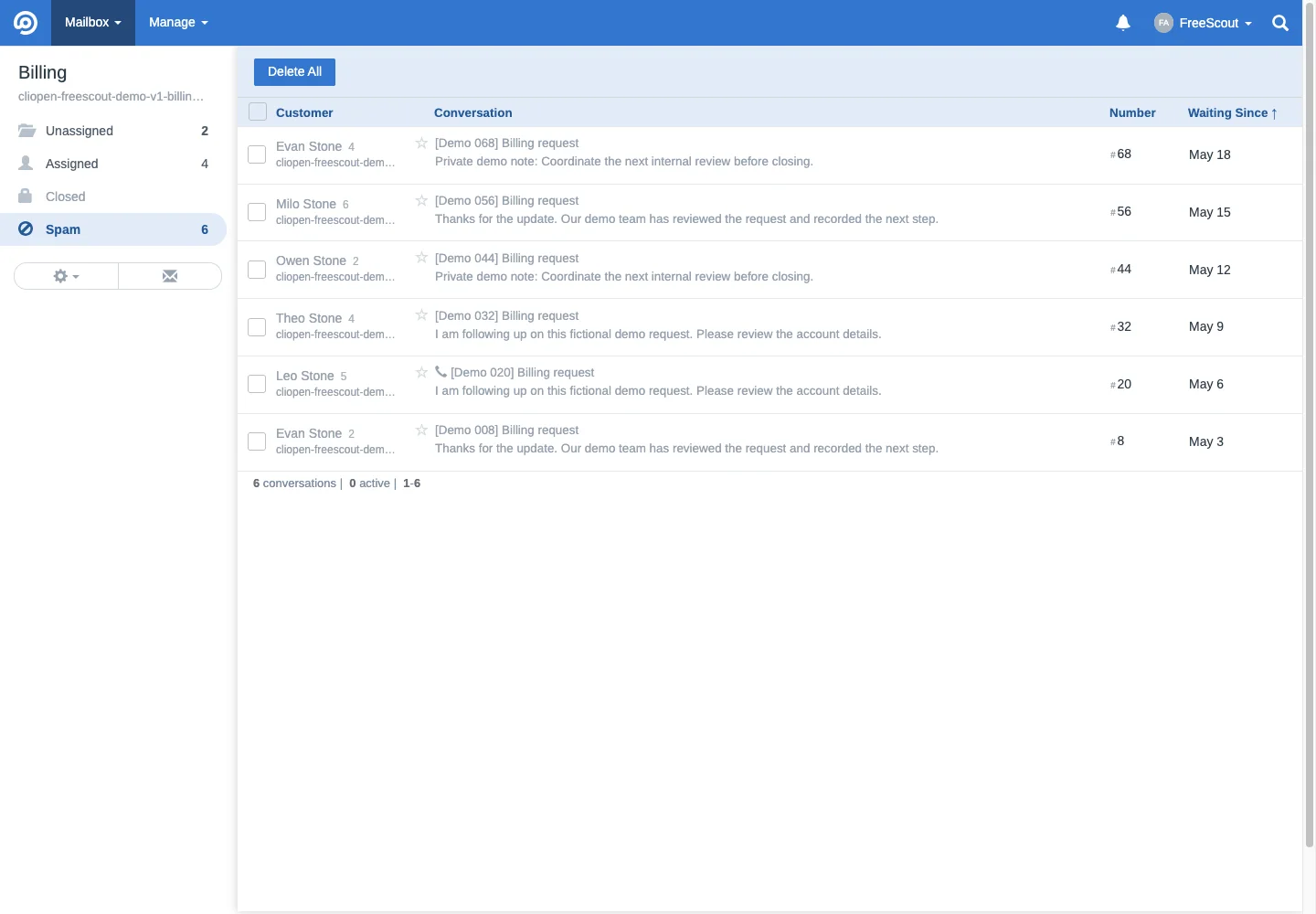Click customer name Theo Stone
The width and height of the screenshot is (1316, 914).
309,318
